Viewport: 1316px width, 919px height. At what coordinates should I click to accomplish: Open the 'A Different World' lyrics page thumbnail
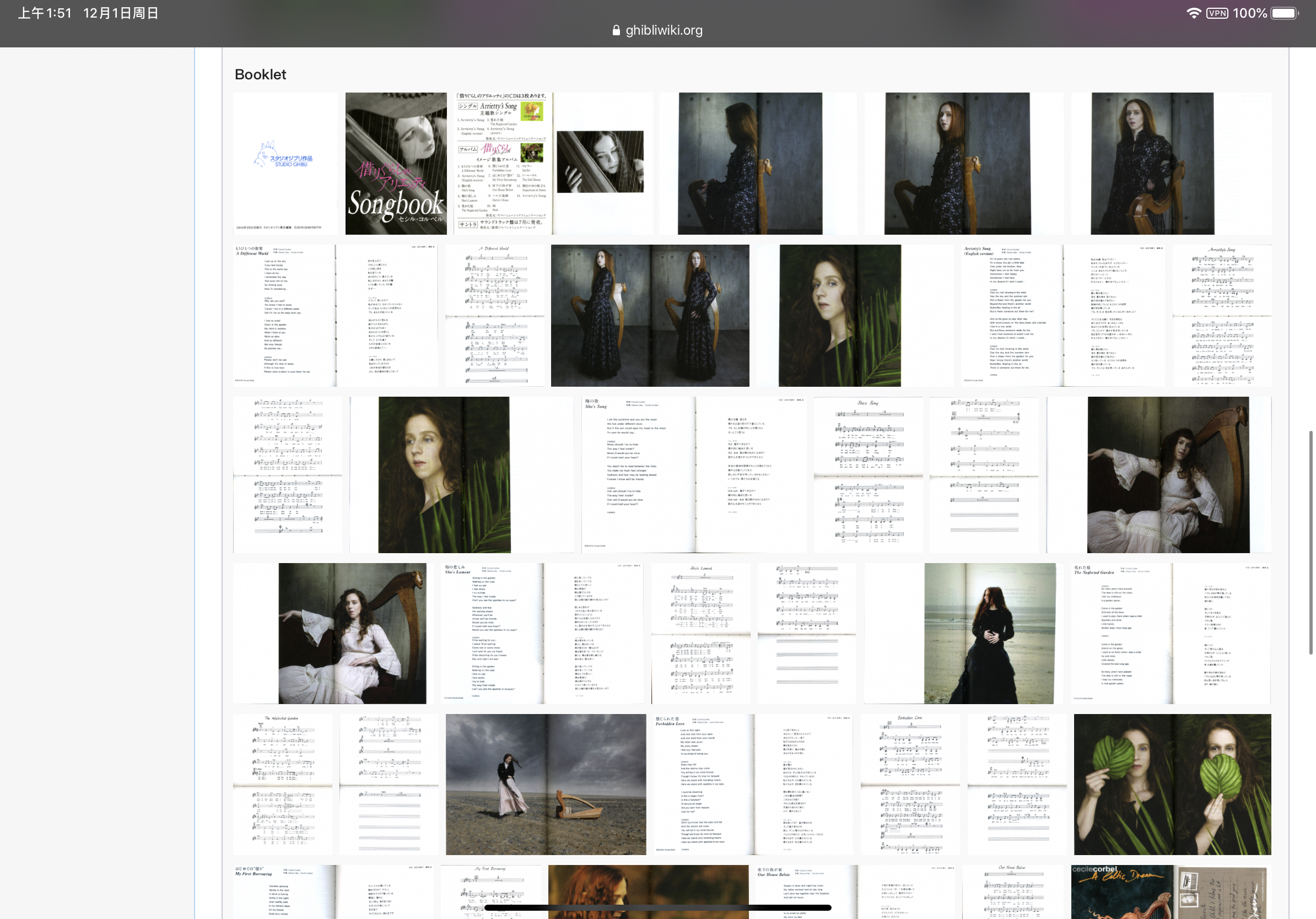pyautogui.click(x=335, y=315)
